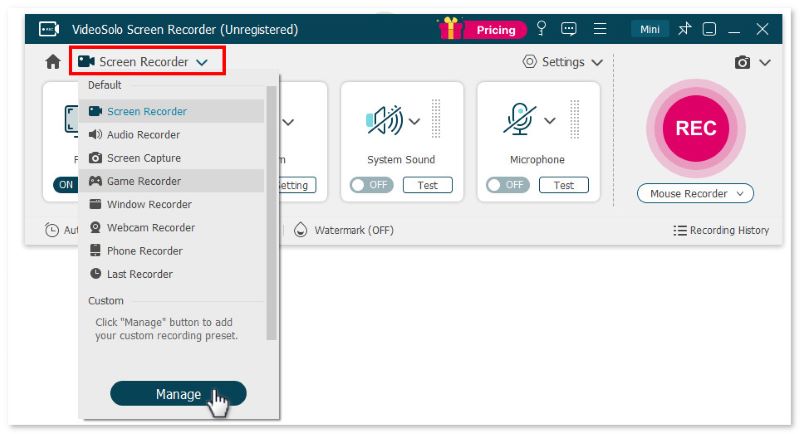Switch to Mini mode
The height and width of the screenshot is (434, 800).
pyautogui.click(x=649, y=30)
